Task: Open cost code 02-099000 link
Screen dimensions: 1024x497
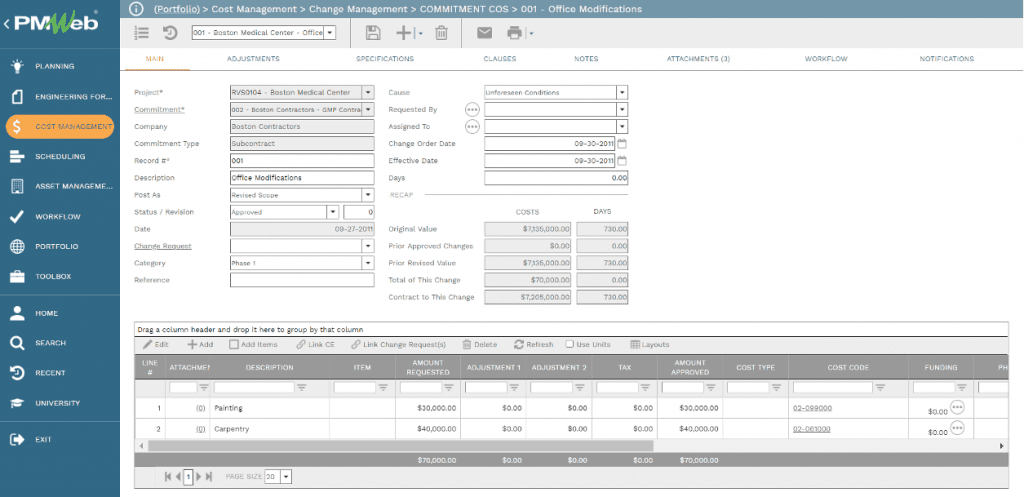Action: [812, 408]
